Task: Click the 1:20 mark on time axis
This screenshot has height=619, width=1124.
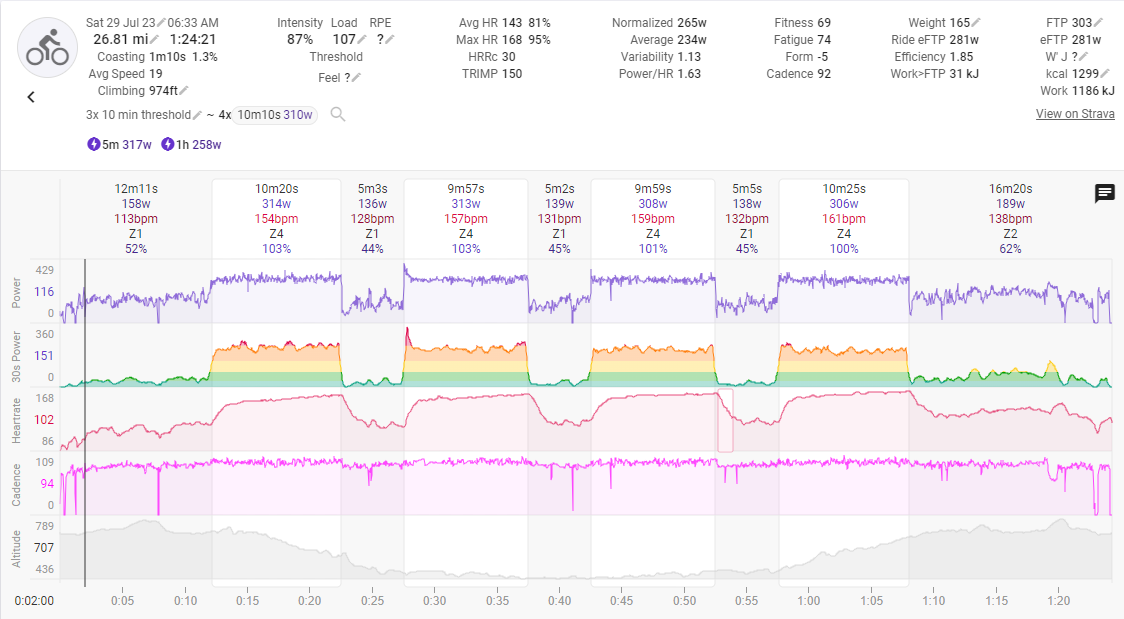Action: click(1058, 600)
